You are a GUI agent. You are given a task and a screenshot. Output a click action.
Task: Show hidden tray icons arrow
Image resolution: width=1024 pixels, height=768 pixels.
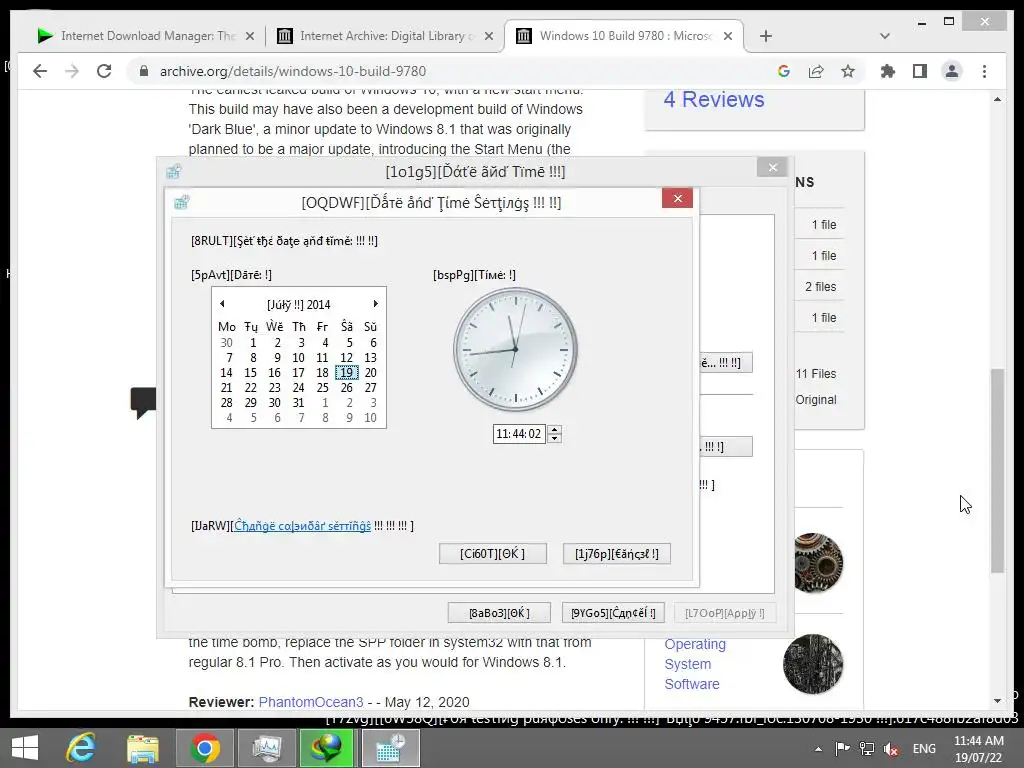tap(818, 749)
